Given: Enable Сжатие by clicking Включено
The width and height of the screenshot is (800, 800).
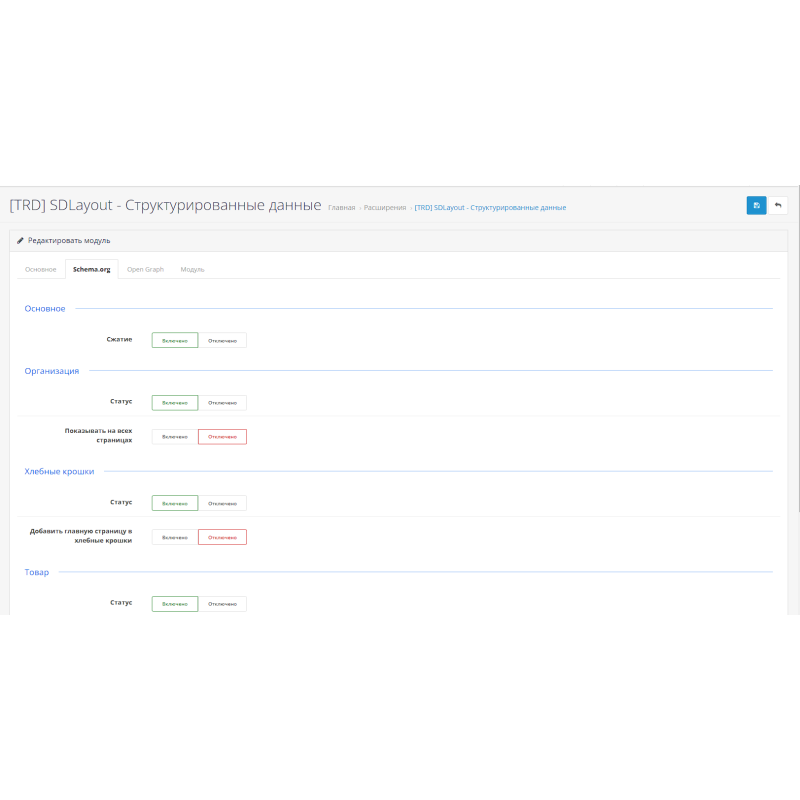Looking at the screenshot, I should [x=174, y=339].
